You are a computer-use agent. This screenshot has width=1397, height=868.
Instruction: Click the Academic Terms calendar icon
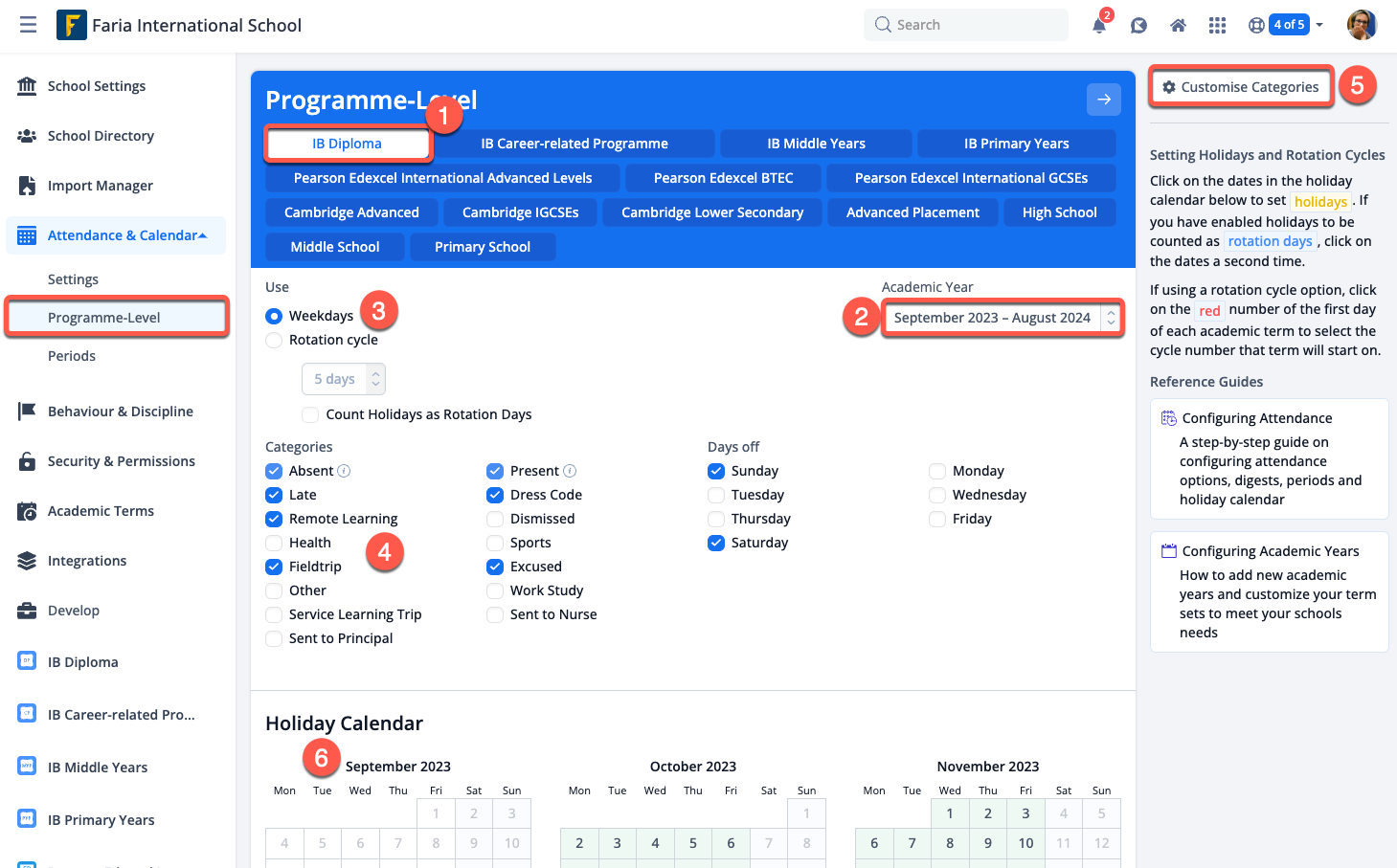(27, 511)
